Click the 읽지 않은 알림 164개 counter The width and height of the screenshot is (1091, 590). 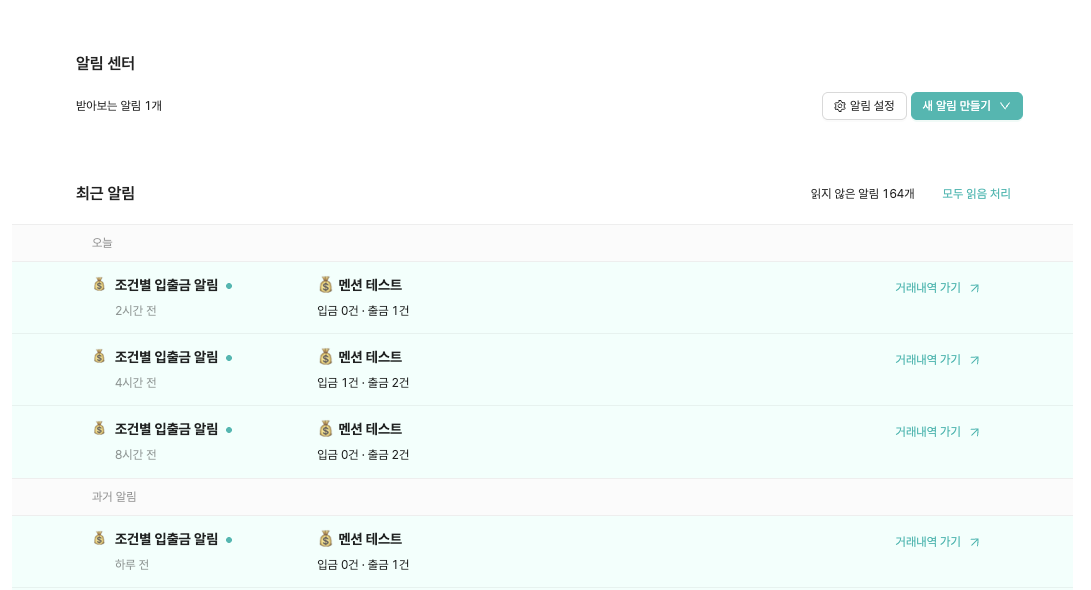coord(862,194)
